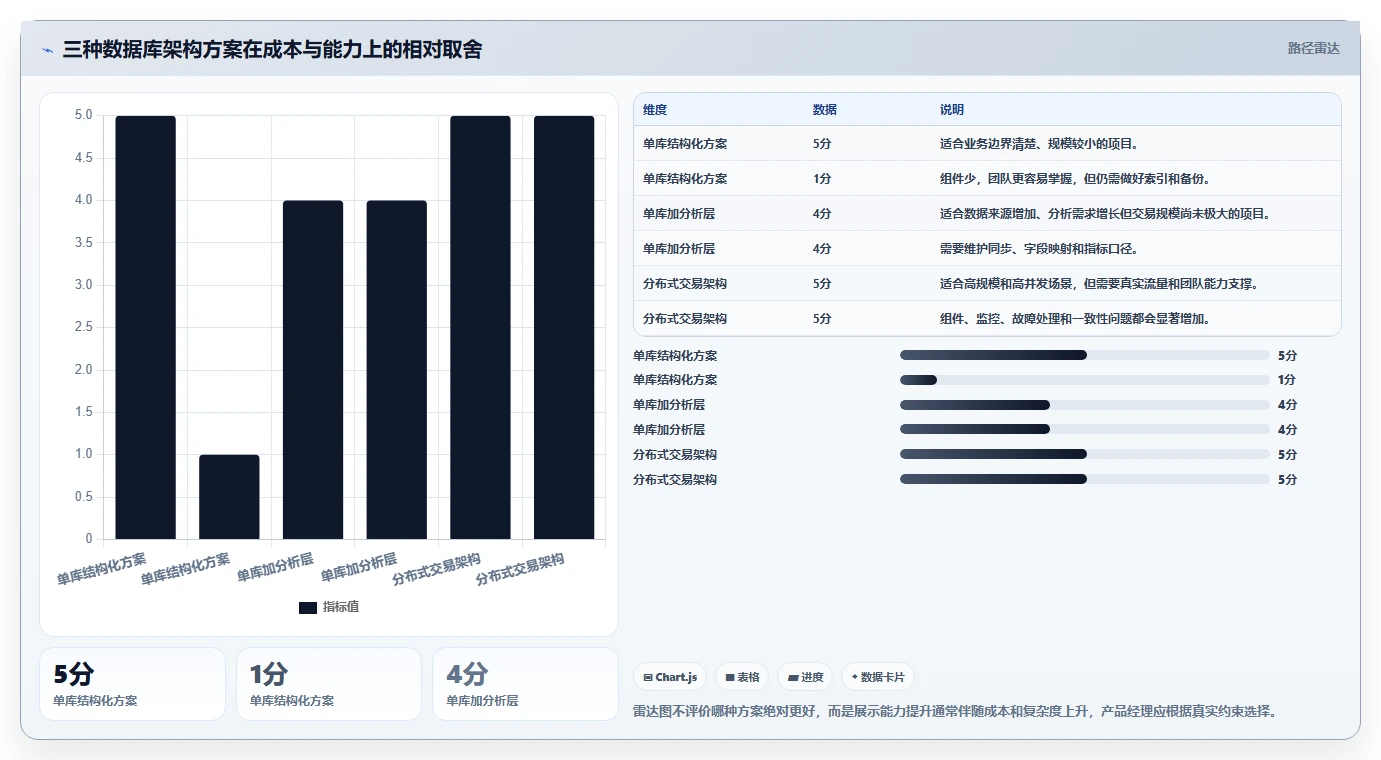
Task: Select the 数据卡片 chip
Action: [878, 677]
